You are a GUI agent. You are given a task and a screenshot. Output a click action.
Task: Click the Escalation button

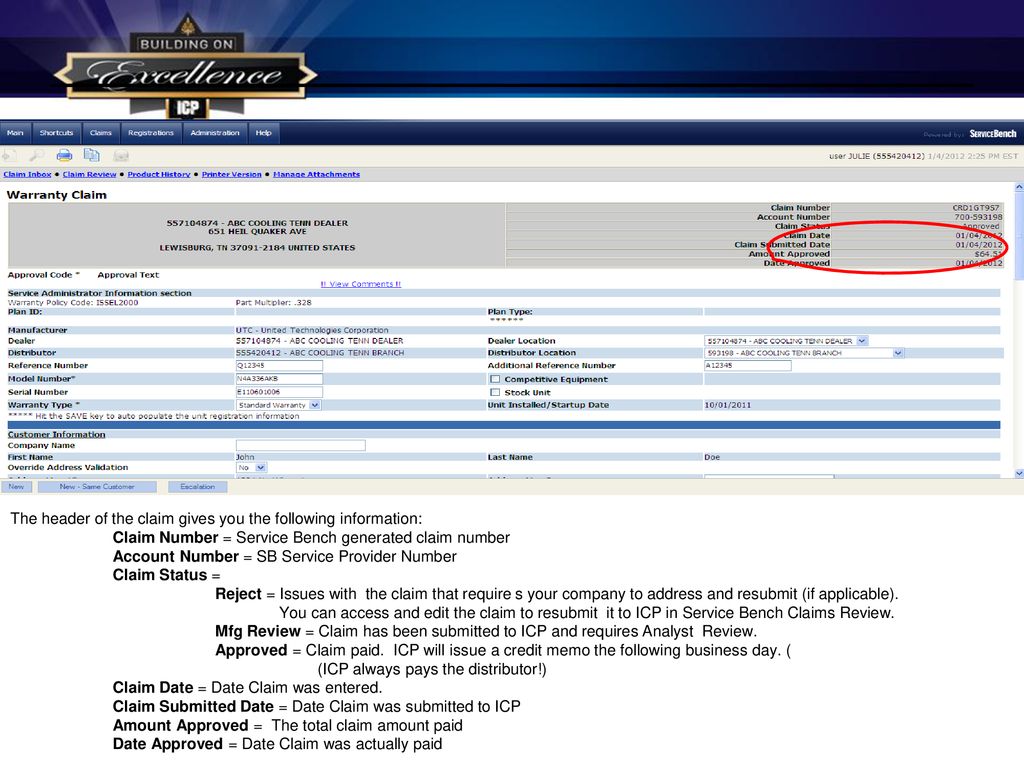pyautogui.click(x=197, y=487)
